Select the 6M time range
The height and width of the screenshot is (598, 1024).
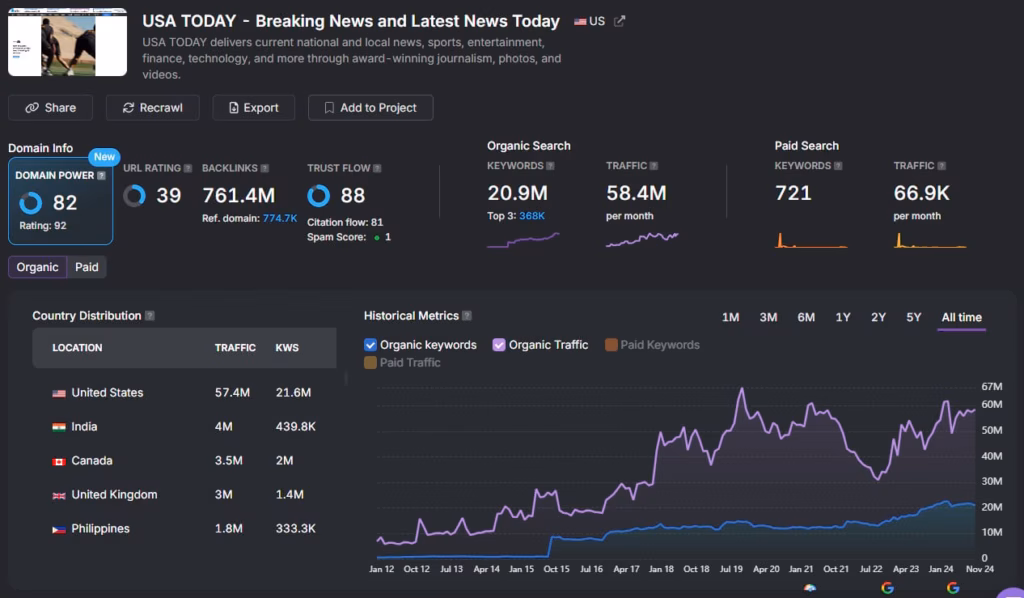tap(806, 318)
